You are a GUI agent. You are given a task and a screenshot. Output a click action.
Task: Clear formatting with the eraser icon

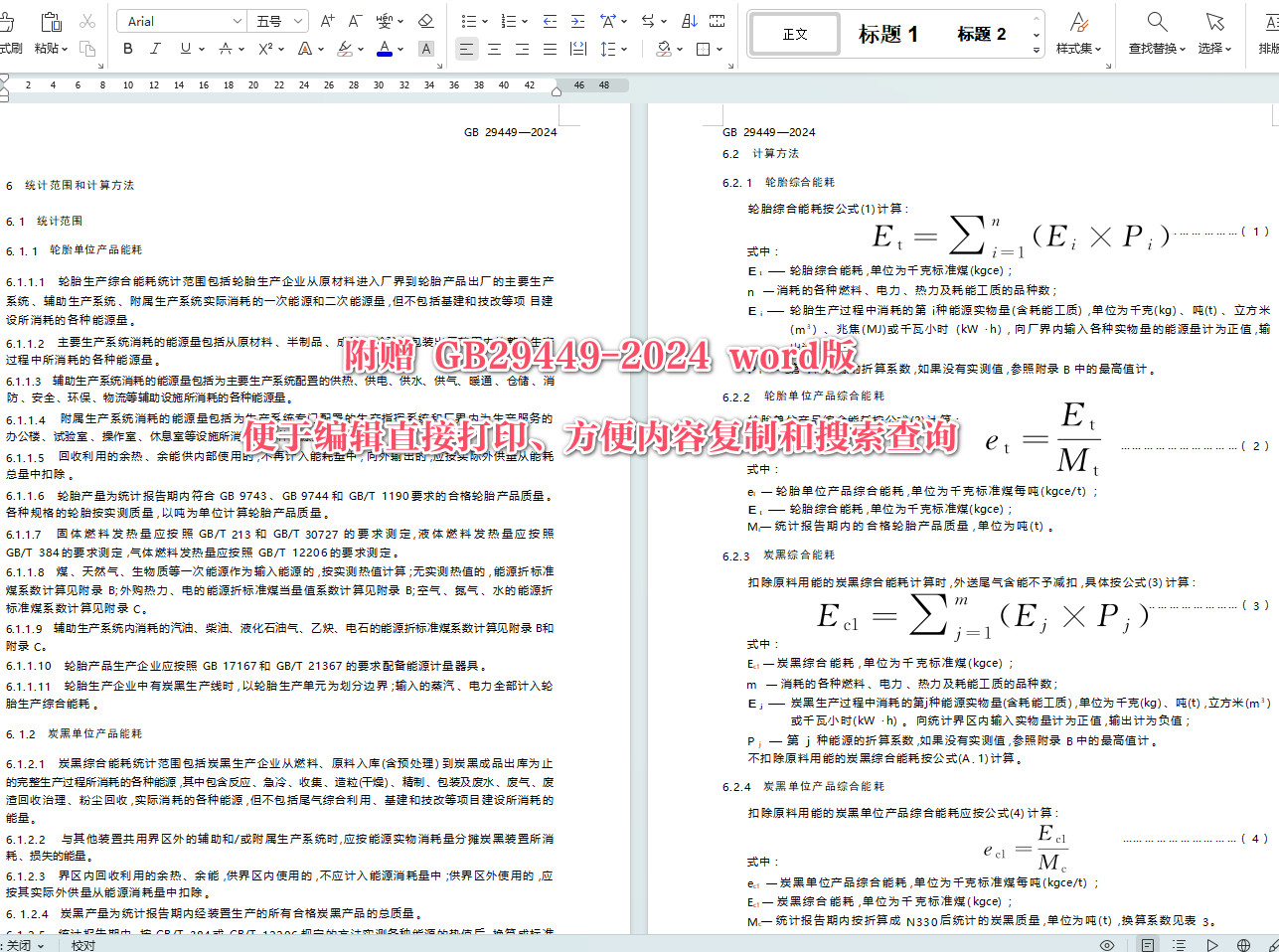point(423,22)
